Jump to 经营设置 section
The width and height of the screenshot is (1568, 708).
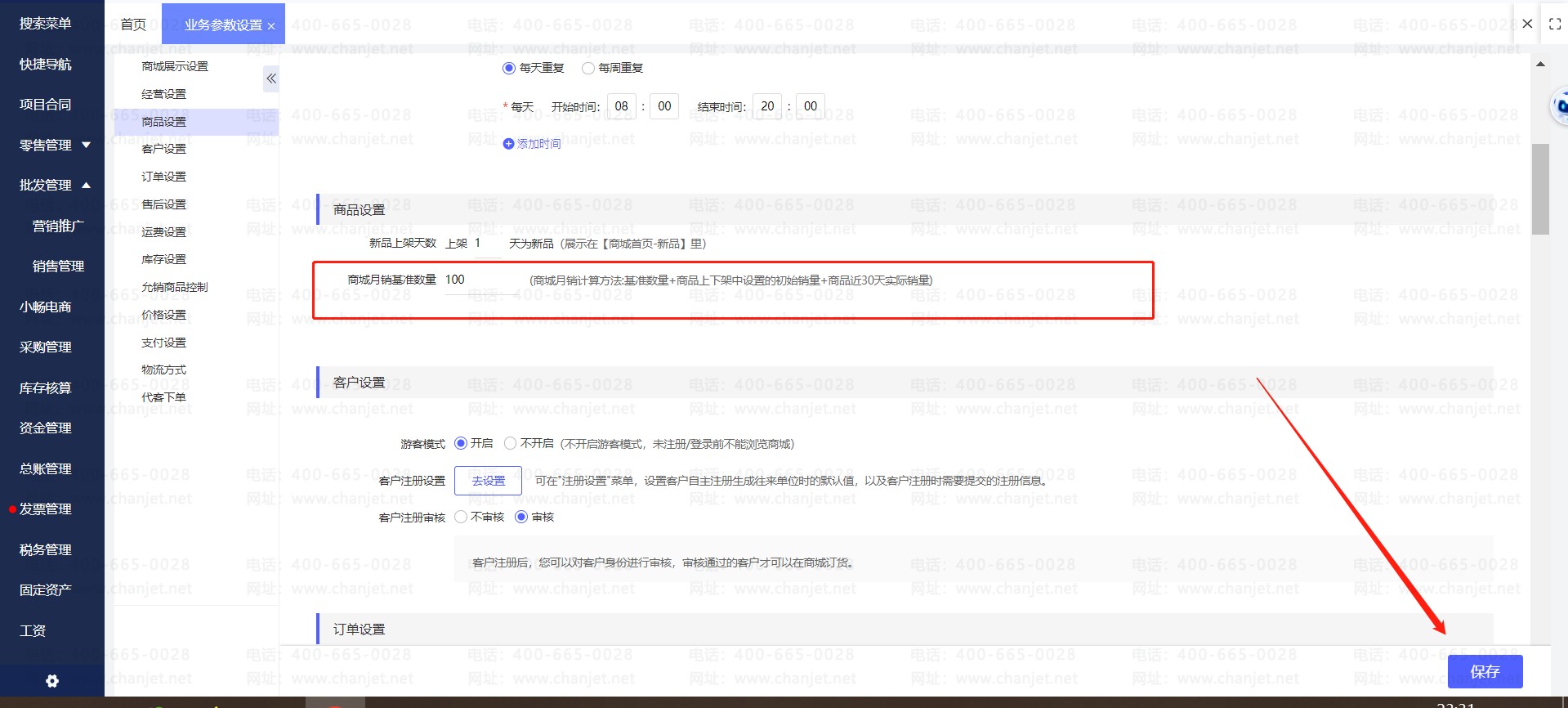coord(163,94)
